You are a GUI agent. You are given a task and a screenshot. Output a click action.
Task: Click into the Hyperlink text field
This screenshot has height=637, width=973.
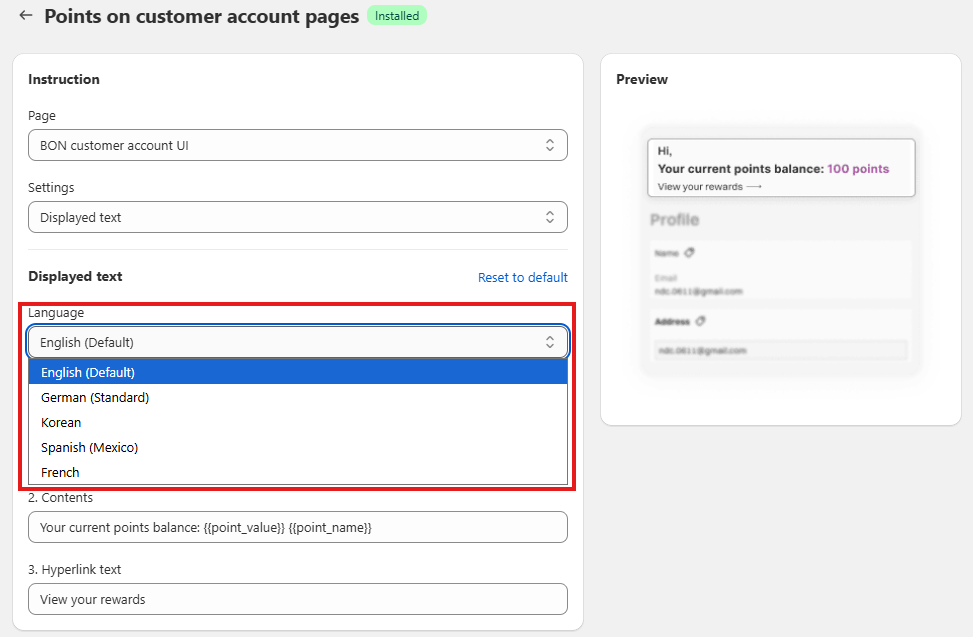pos(297,599)
